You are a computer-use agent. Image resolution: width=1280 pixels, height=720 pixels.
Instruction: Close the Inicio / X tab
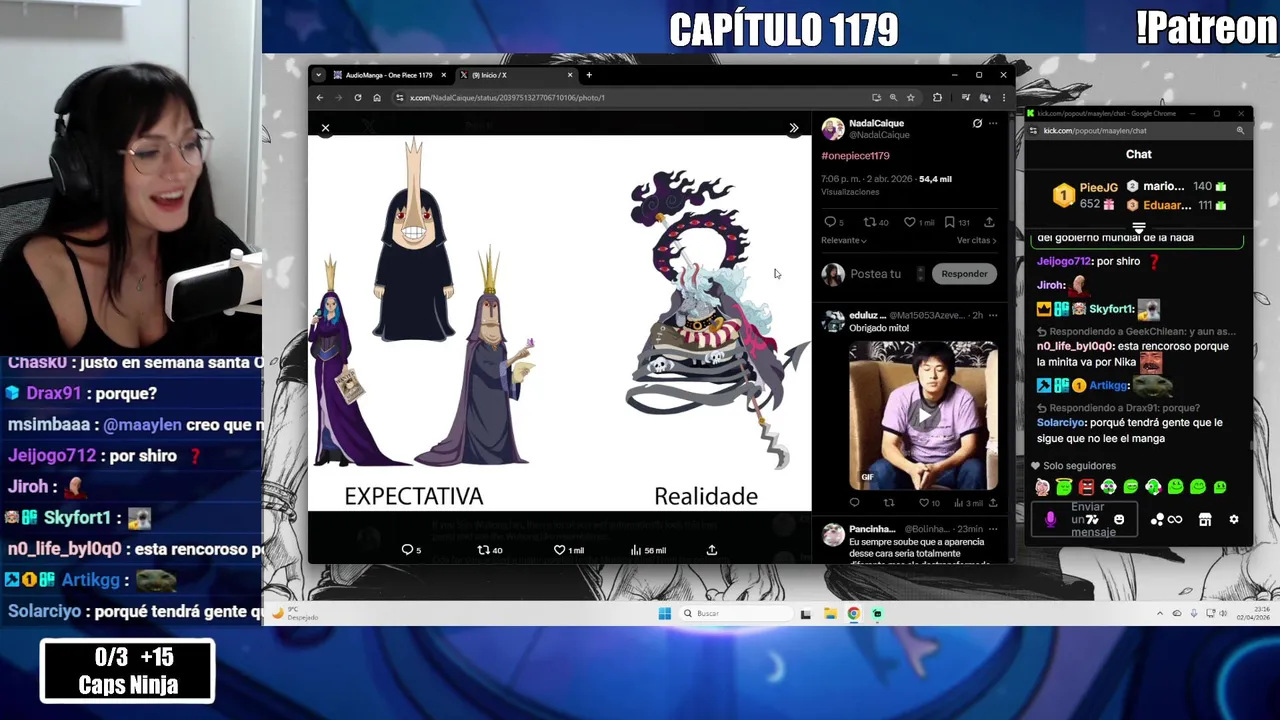pos(571,75)
